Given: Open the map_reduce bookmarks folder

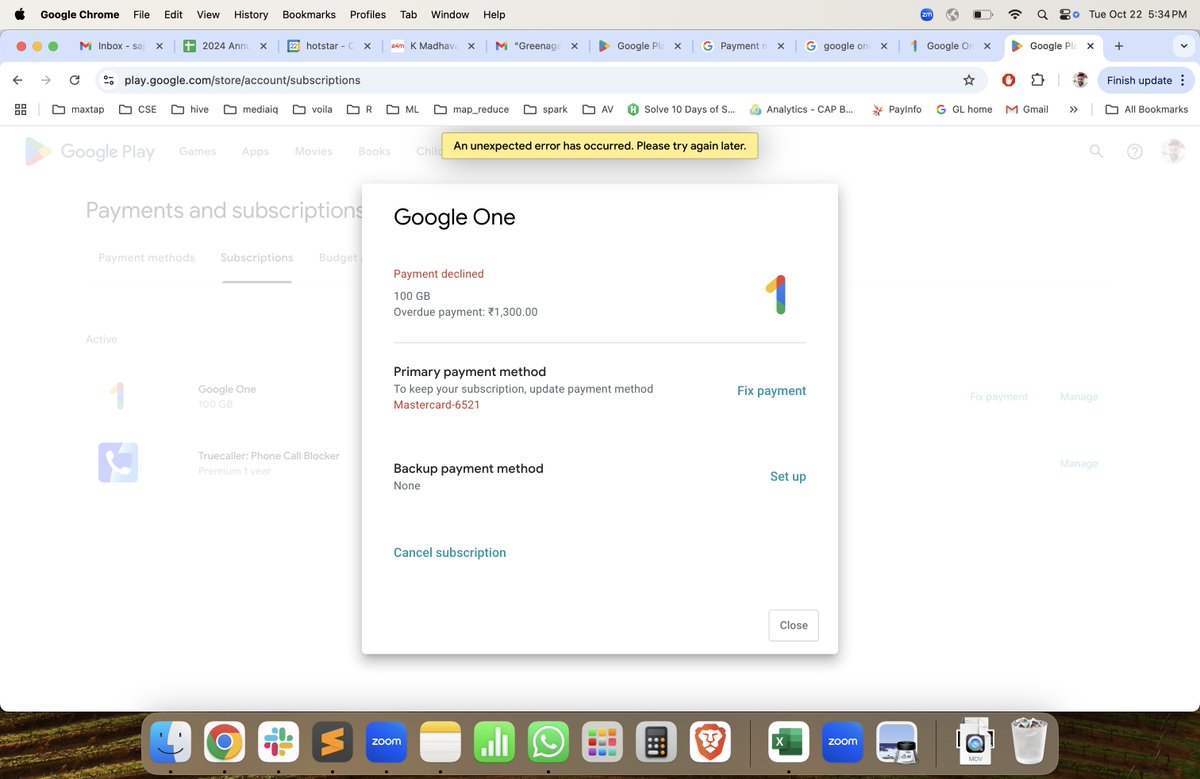Looking at the screenshot, I should [x=473, y=109].
